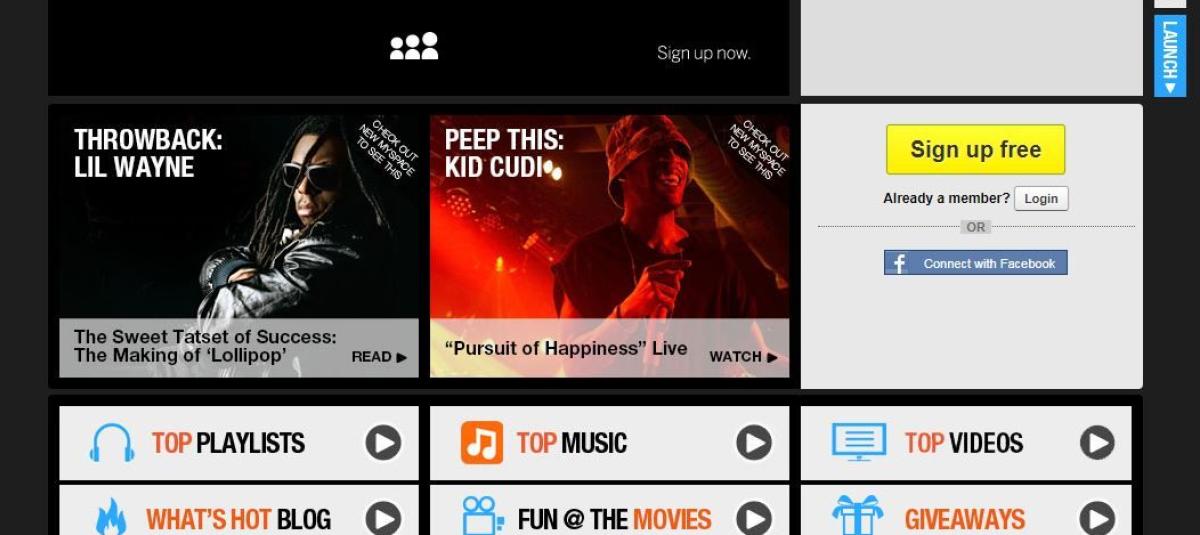1200x535 pixels.
Task: Expand the blue LAUNCH side tab
Action: (1170, 56)
